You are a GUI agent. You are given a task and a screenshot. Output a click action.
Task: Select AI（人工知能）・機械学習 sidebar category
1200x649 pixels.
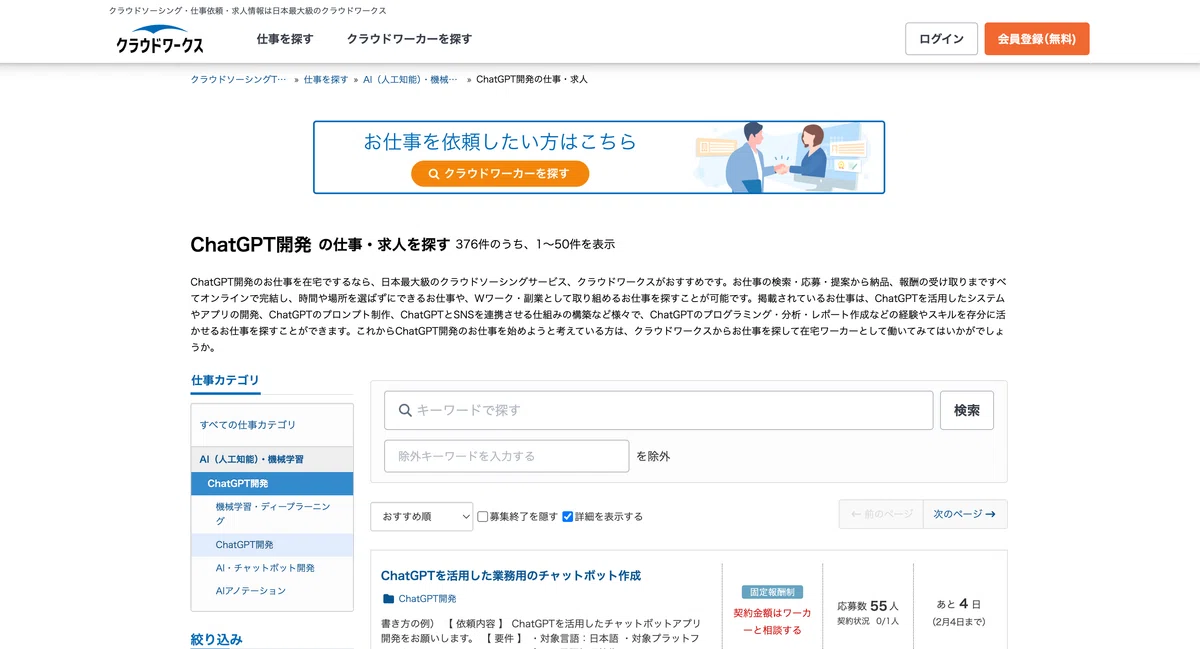coord(272,459)
